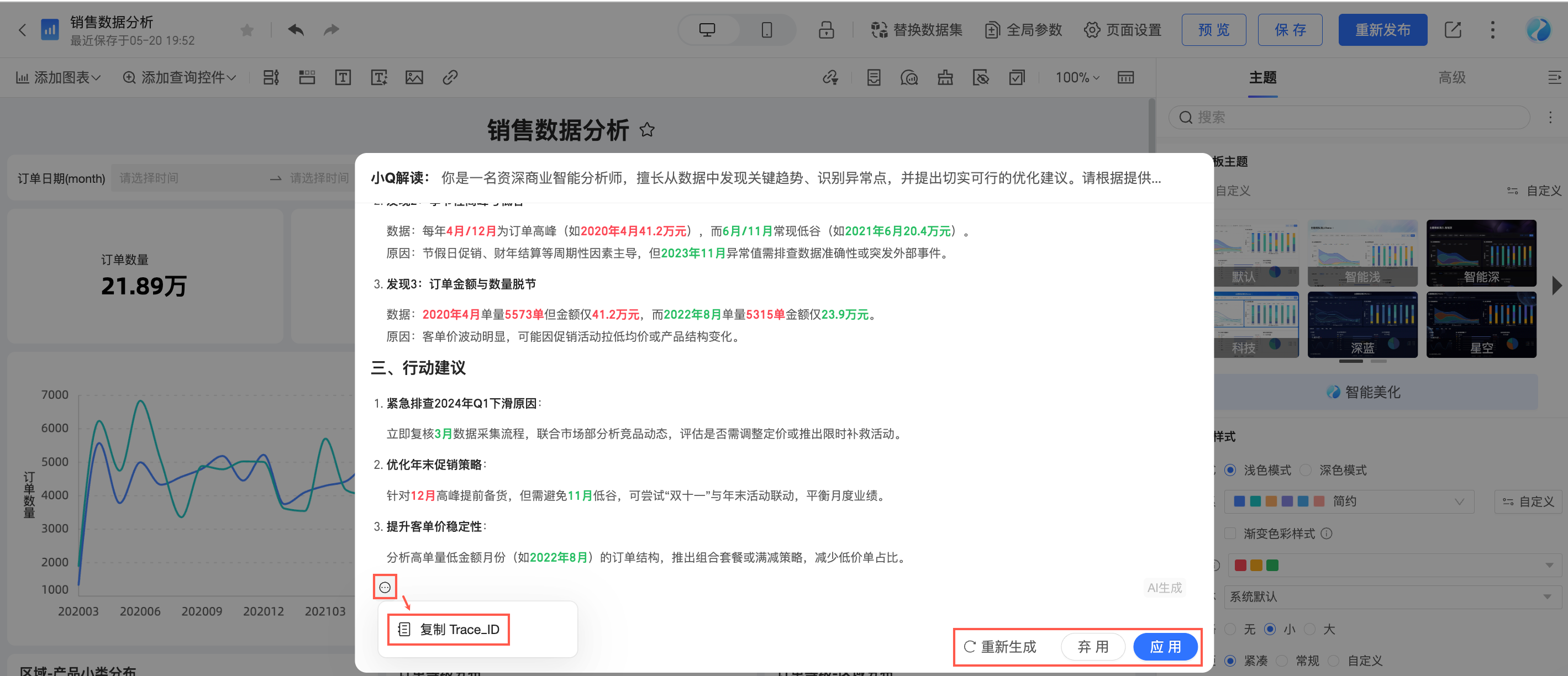Click the undo arrow icon

[296, 29]
